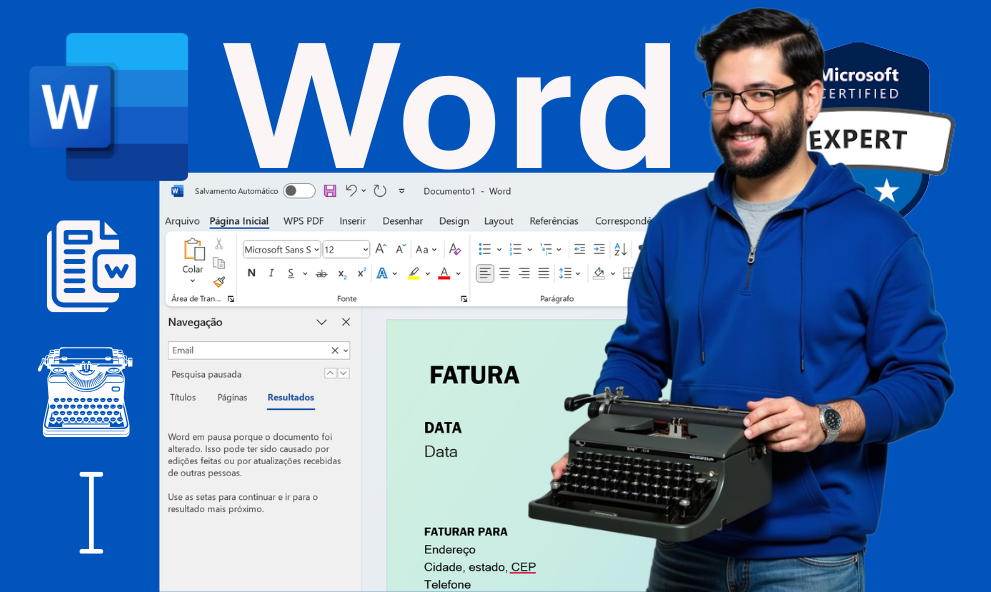Switch to Páginas navigation tab

click(x=232, y=397)
